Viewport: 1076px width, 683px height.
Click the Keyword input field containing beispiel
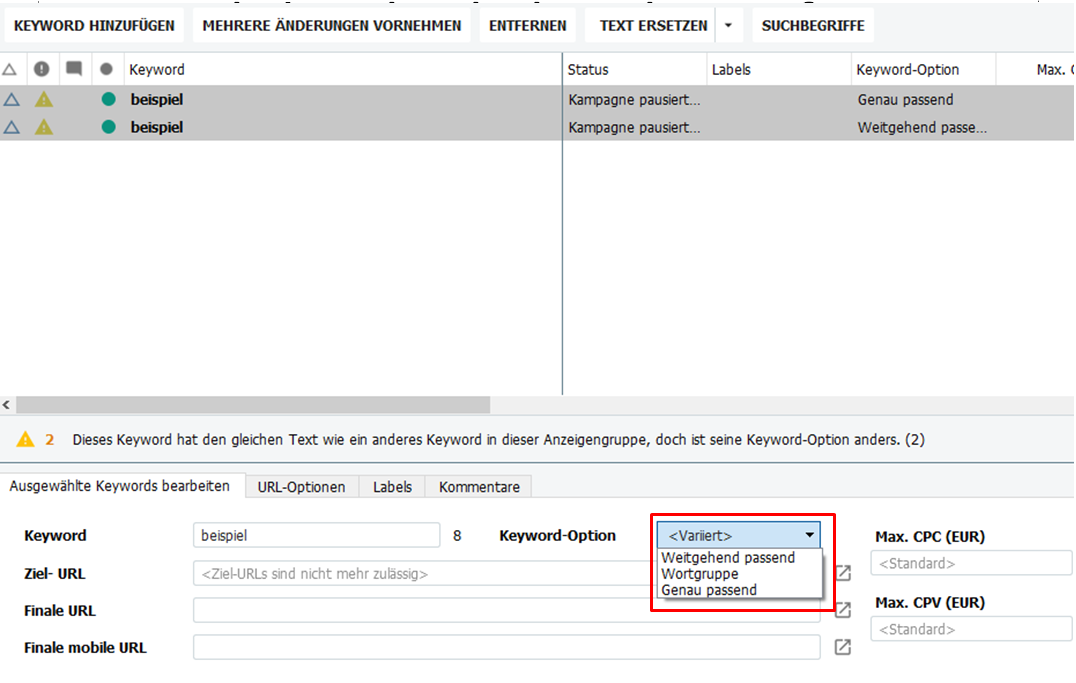(316, 535)
